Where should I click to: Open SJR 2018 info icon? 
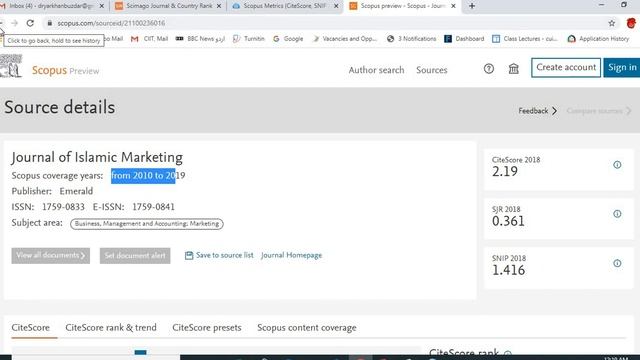(x=617, y=214)
